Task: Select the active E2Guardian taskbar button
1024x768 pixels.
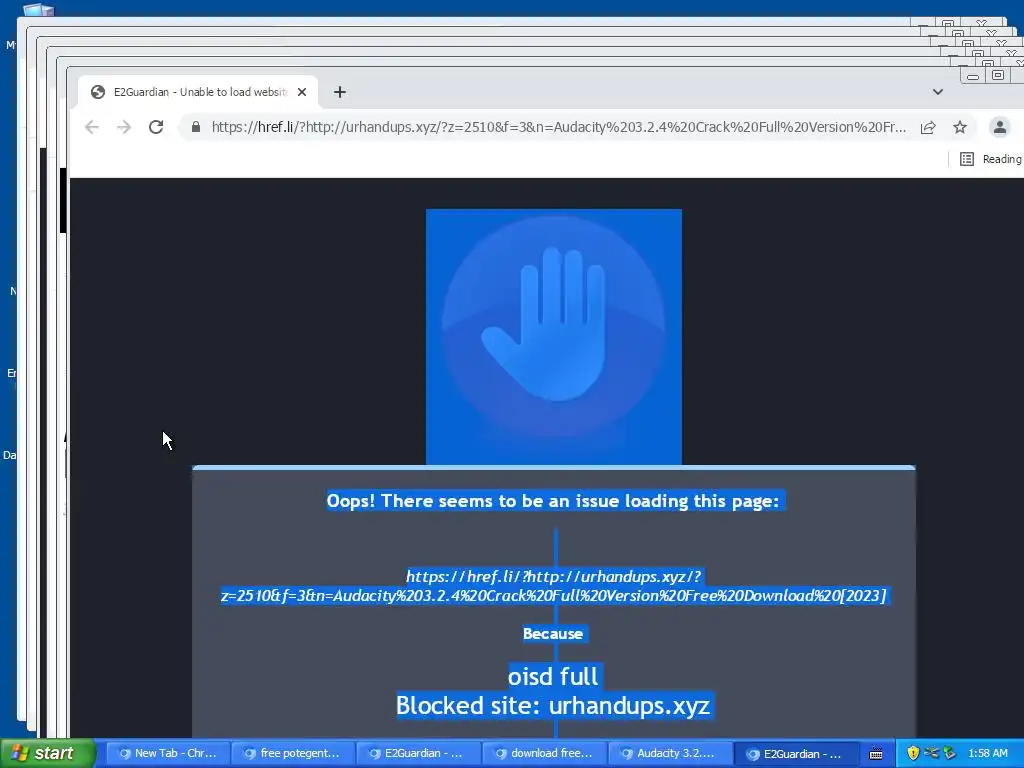Action: click(795, 754)
